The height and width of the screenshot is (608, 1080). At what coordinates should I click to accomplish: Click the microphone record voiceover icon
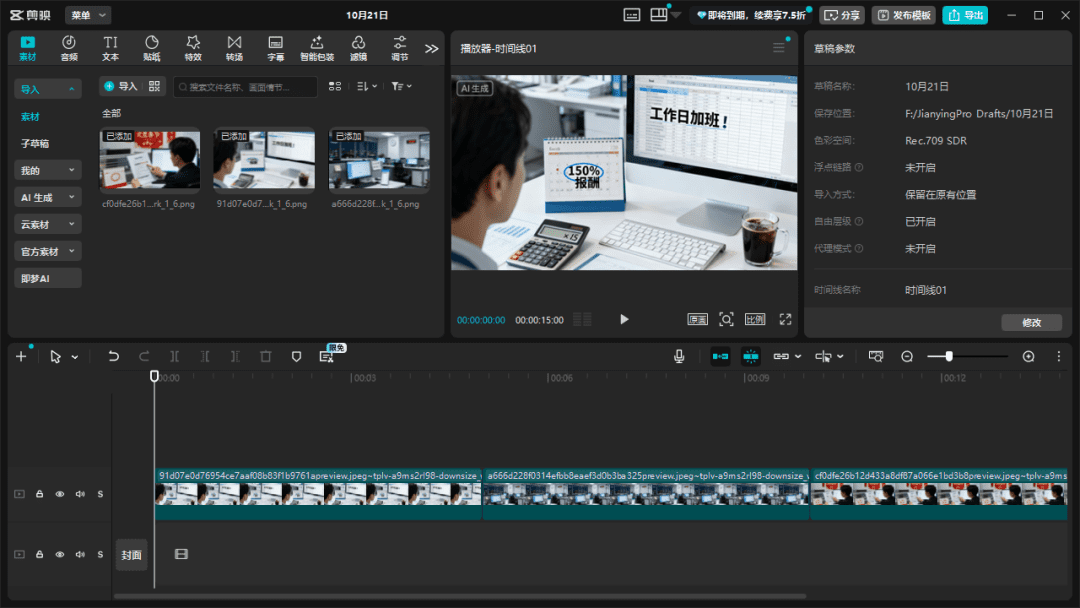(679, 356)
